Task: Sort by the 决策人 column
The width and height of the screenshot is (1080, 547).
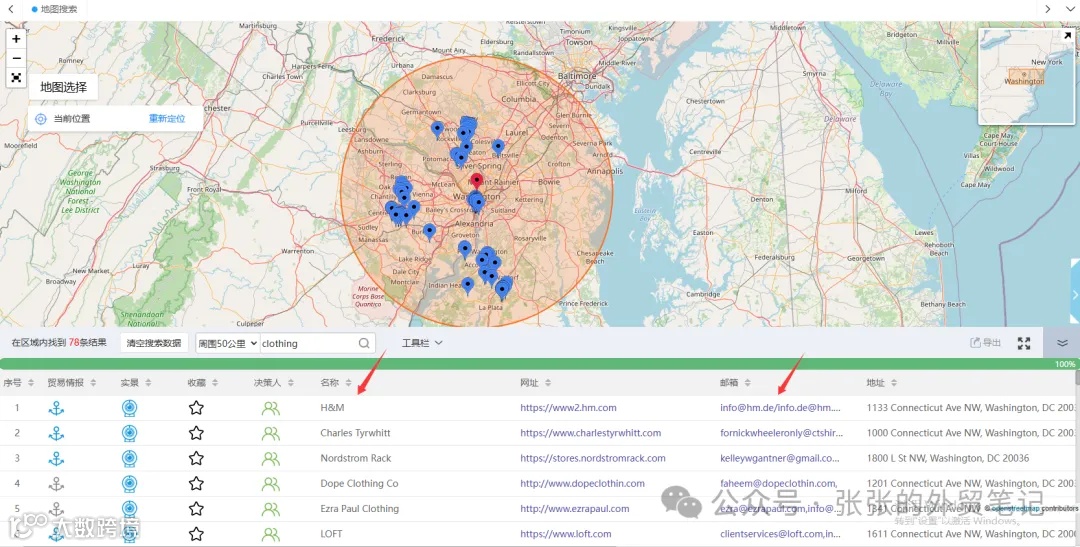Action: click(x=291, y=383)
